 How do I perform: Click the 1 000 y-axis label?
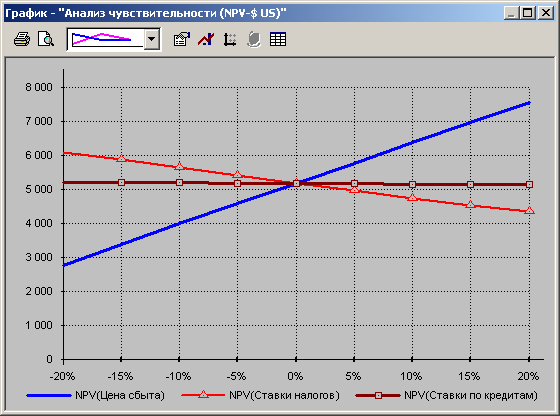(x=39, y=325)
